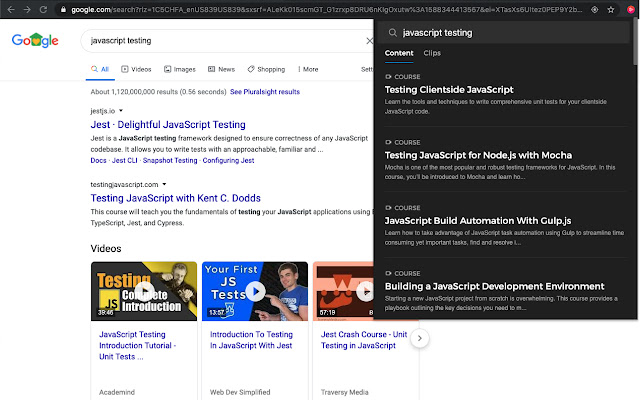Image resolution: width=640 pixels, height=400 pixels.
Task: Click the location target icon in address bar
Action: coord(595,9)
